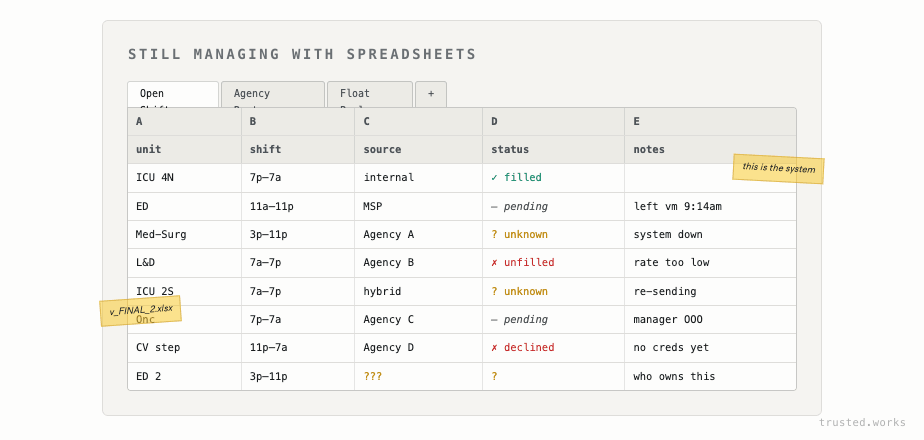Select the 'ICU 2S' unit cell
This screenshot has width=924, height=440.
(x=184, y=291)
